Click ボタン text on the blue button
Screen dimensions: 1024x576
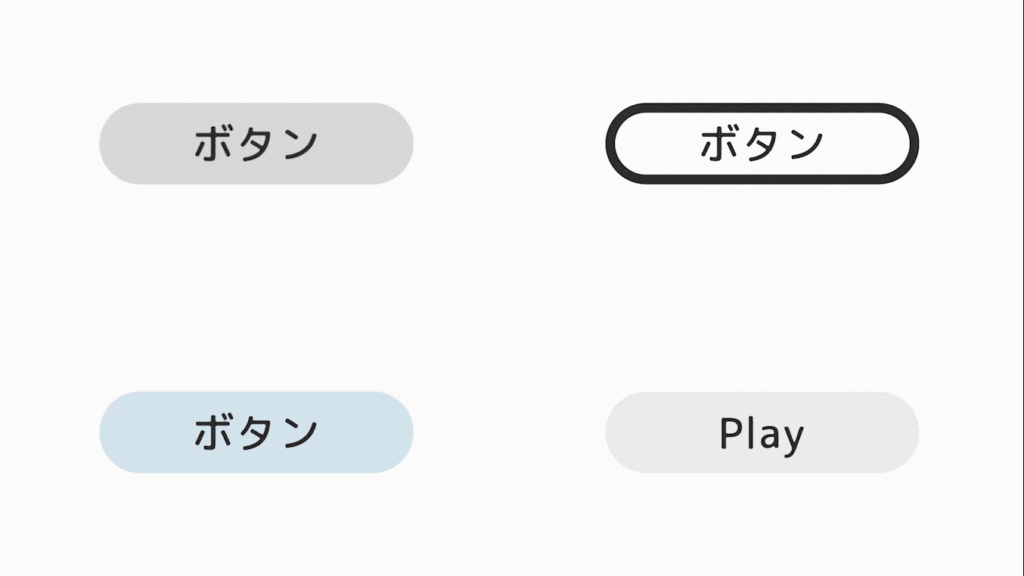point(256,433)
